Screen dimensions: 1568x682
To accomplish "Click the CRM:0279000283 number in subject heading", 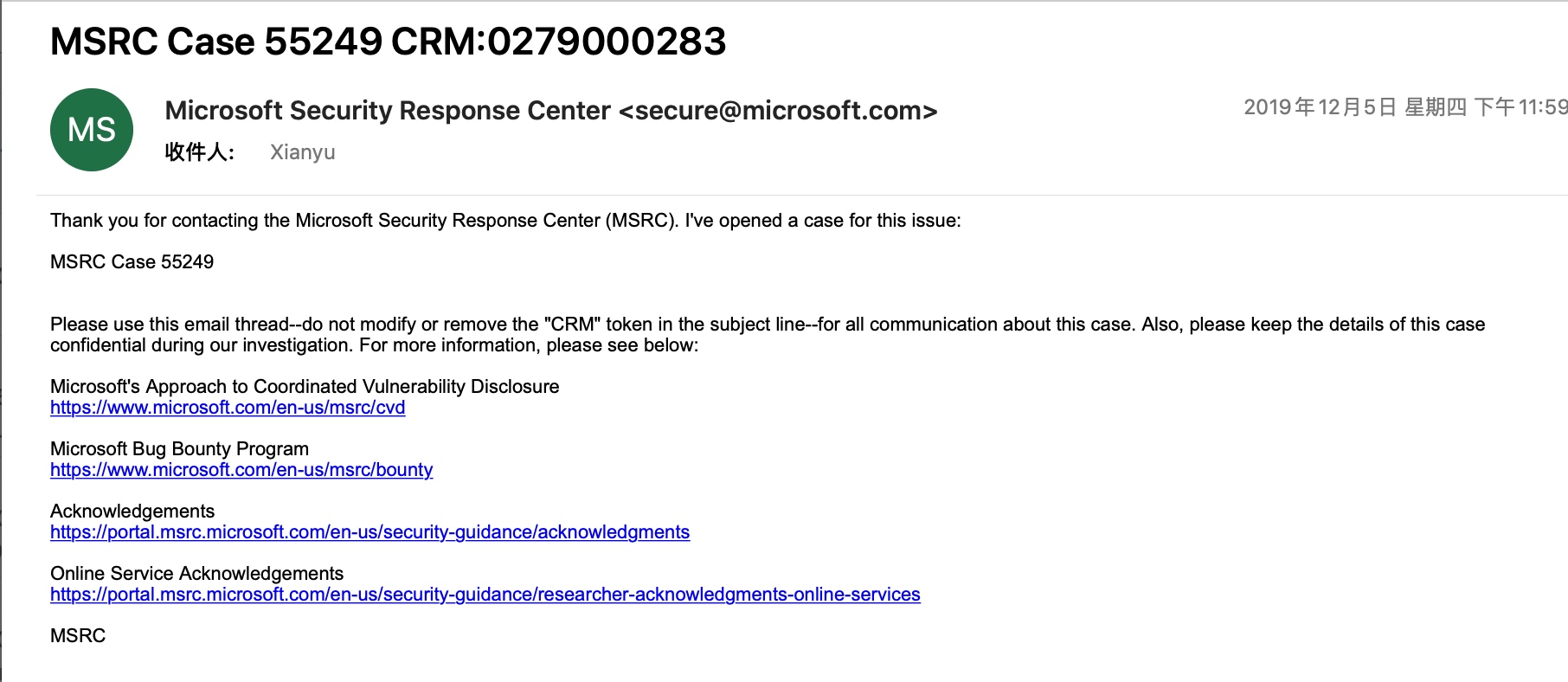I will coord(558,42).
